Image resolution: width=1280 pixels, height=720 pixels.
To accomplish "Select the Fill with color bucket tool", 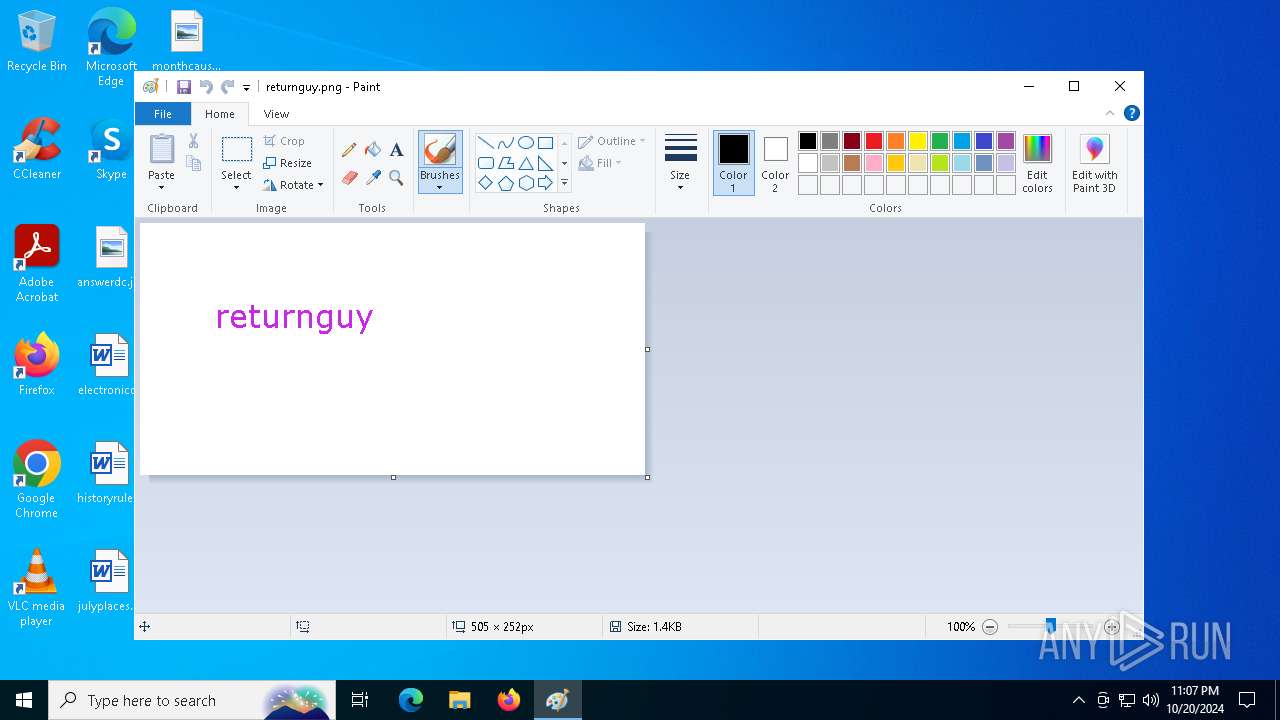I will [x=373, y=150].
